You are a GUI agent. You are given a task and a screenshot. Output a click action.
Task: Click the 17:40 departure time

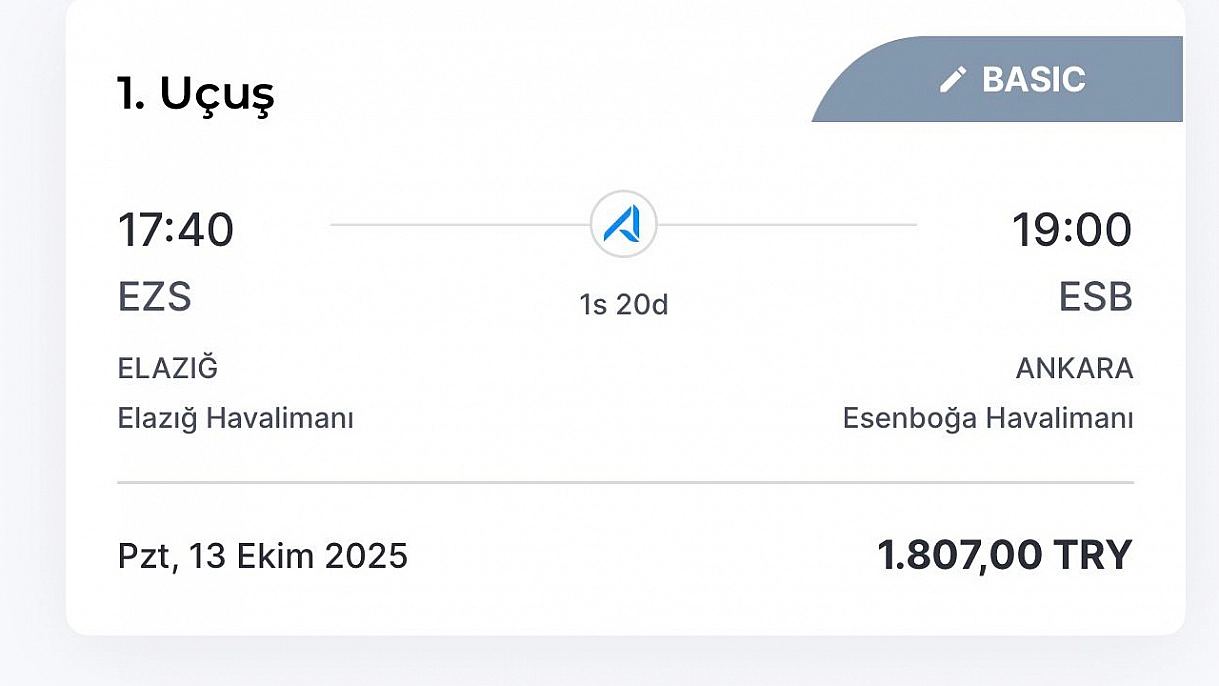pyautogui.click(x=176, y=230)
